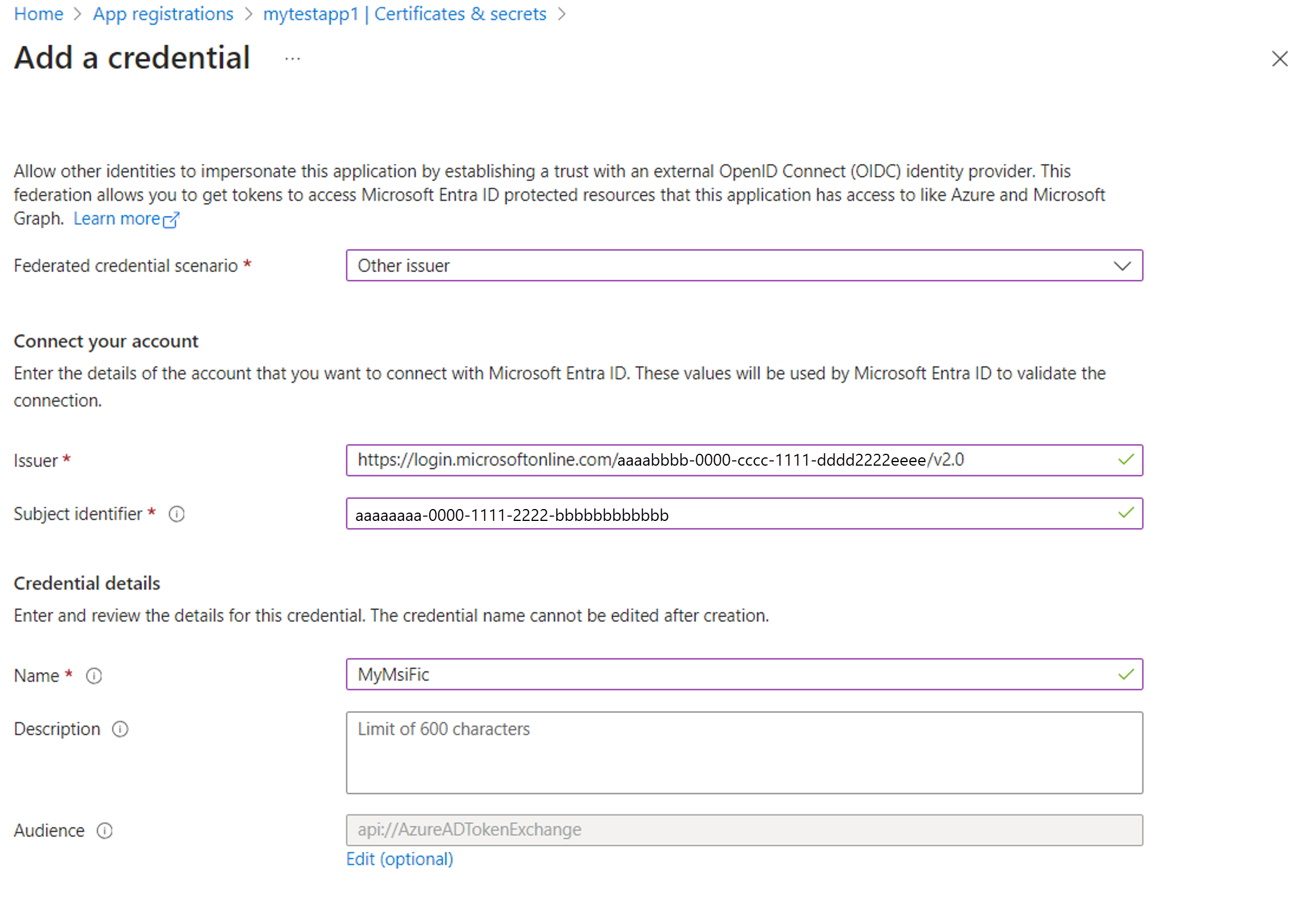Click the info icon beside Name label

(x=94, y=676)
